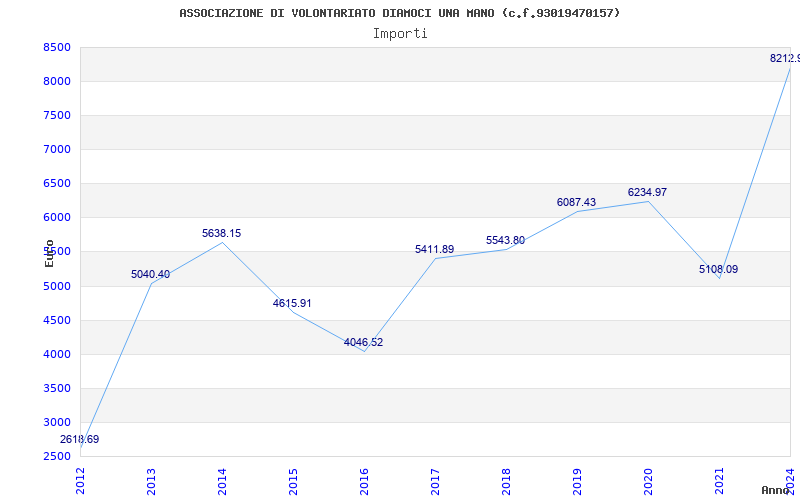Click the data label 2618.69
The width and height of the screenshot is (800, 500).
click(80, 439)
